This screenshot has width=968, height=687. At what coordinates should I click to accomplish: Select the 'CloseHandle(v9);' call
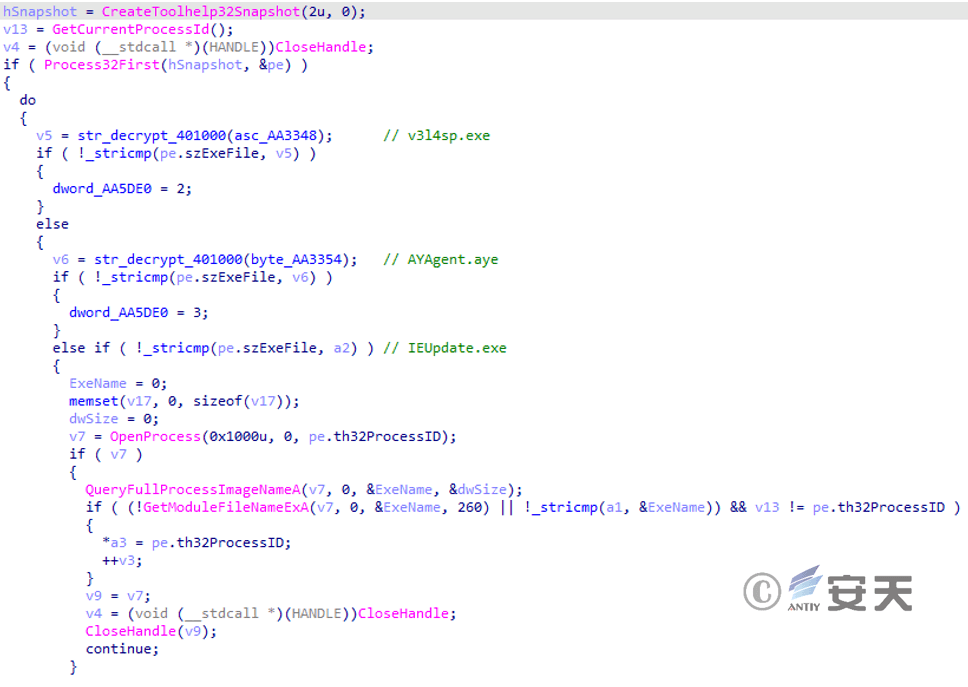click(151, 631)
